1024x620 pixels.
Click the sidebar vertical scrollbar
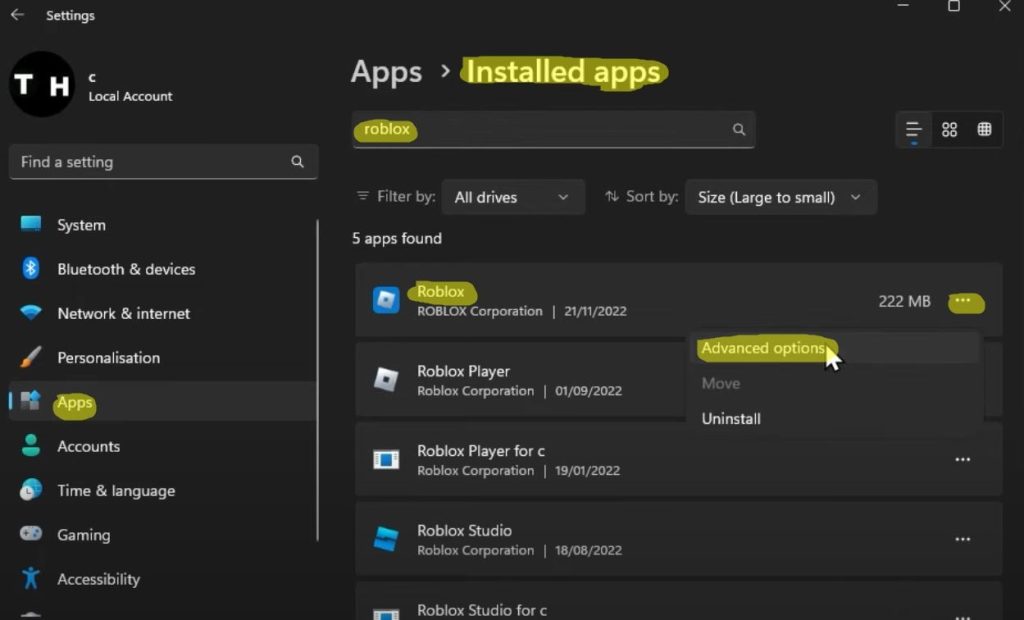[318, 380]
